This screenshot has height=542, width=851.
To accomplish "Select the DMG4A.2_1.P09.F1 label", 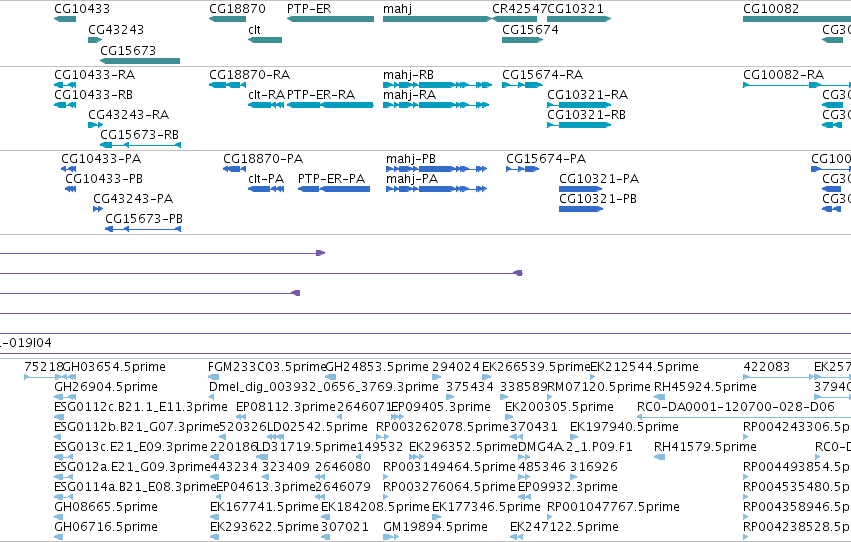I will pyautogui.click(x=575, y=447).
